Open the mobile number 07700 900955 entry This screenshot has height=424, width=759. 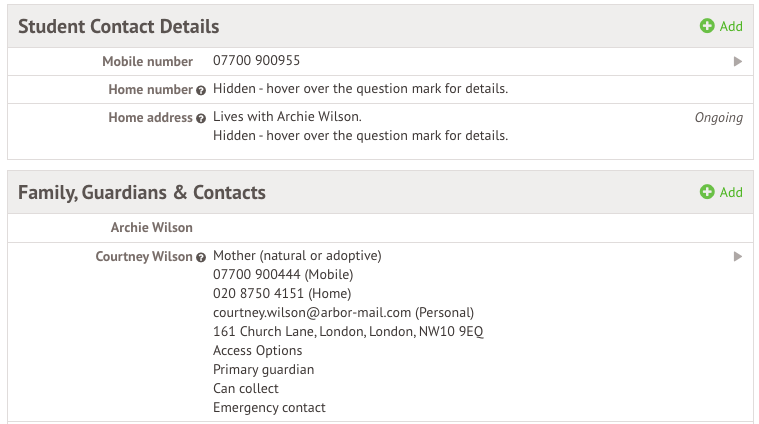point(257,61)
